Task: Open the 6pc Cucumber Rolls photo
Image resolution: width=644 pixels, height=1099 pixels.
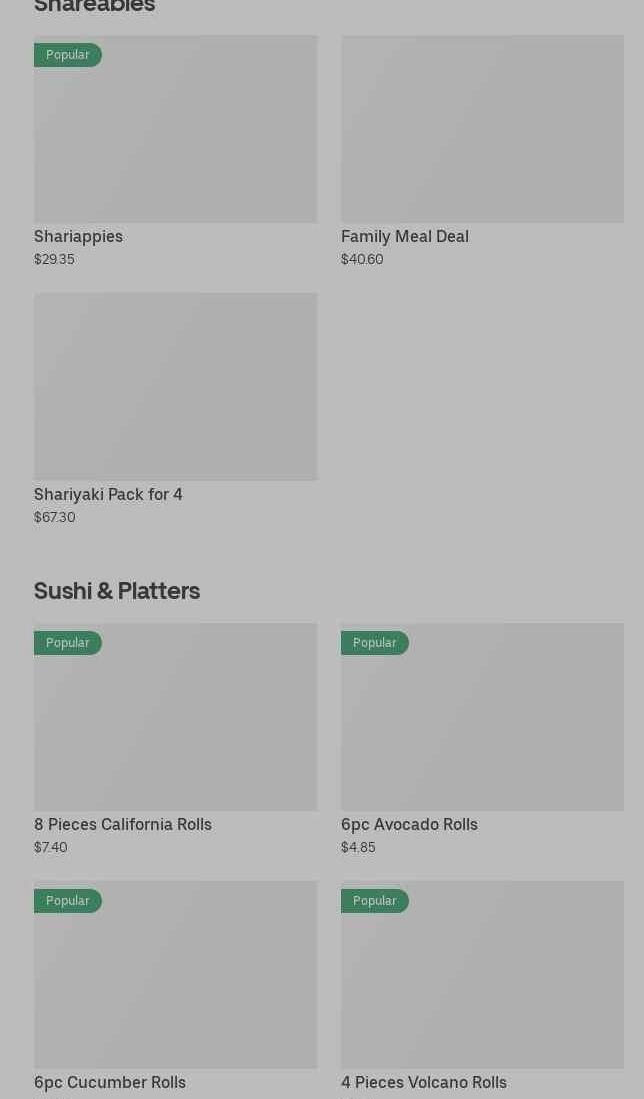Action: coord(175,985)
